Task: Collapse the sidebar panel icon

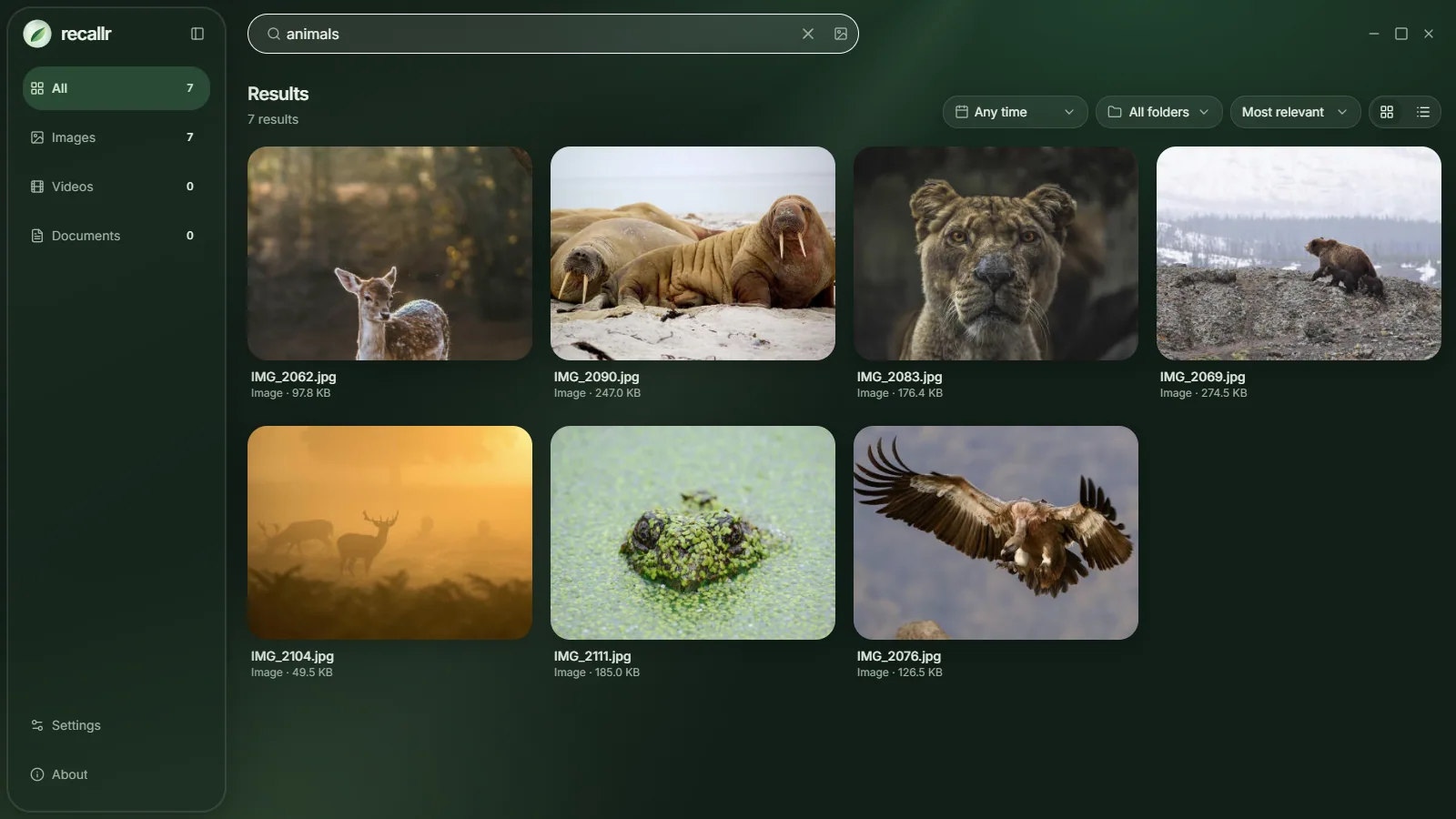Action: click(197, 34)
